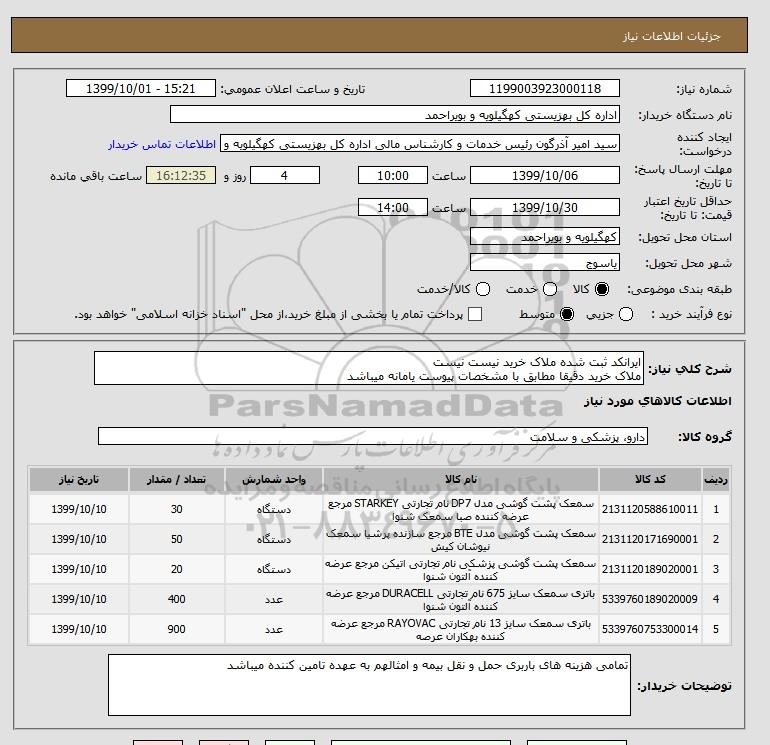Click the جزئیات اطلاعات نیاز page header
This screenshot has width=770, height=745.
point(671,36)
